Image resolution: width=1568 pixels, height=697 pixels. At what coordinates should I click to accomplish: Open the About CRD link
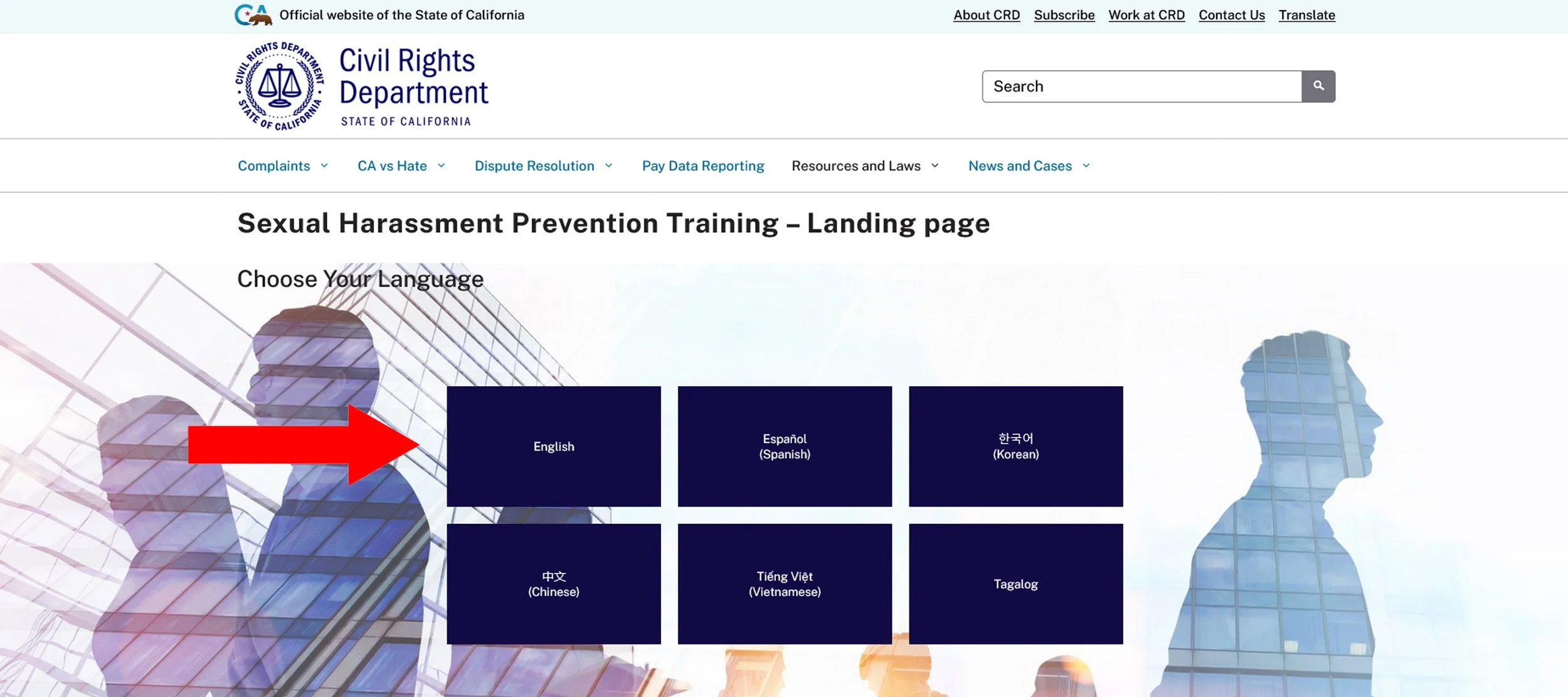[986, 15]
